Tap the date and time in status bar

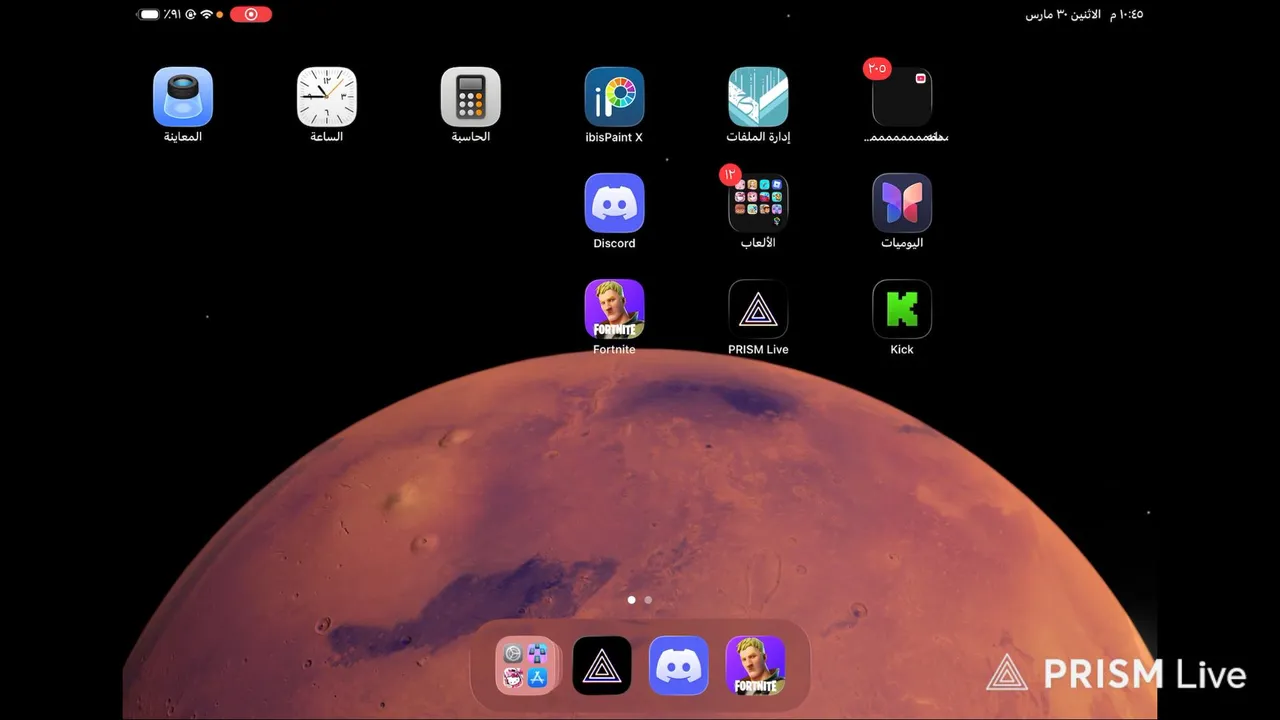[x=1084, y=14]
